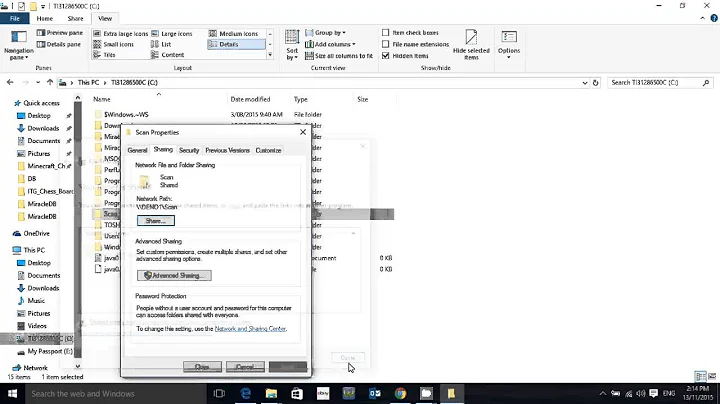Go back with the back arrow
This screenshot has width=720, height=404.
10,82
